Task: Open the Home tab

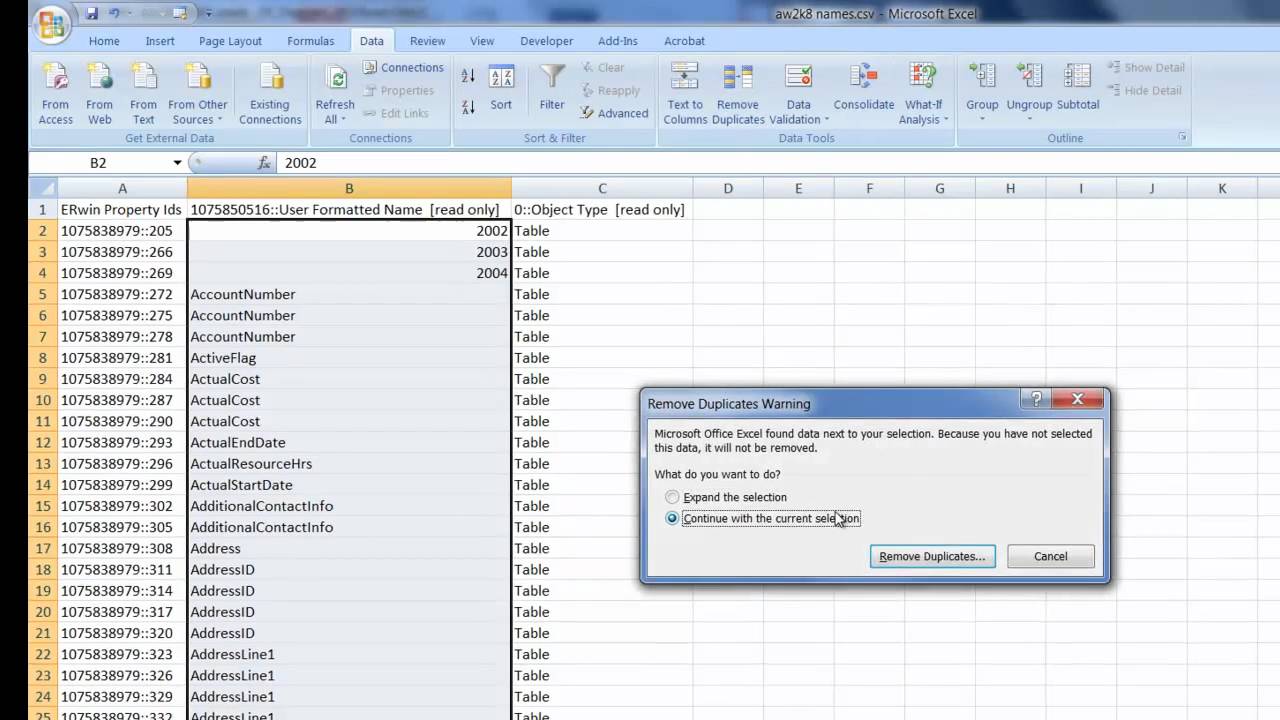Action: 104,41
